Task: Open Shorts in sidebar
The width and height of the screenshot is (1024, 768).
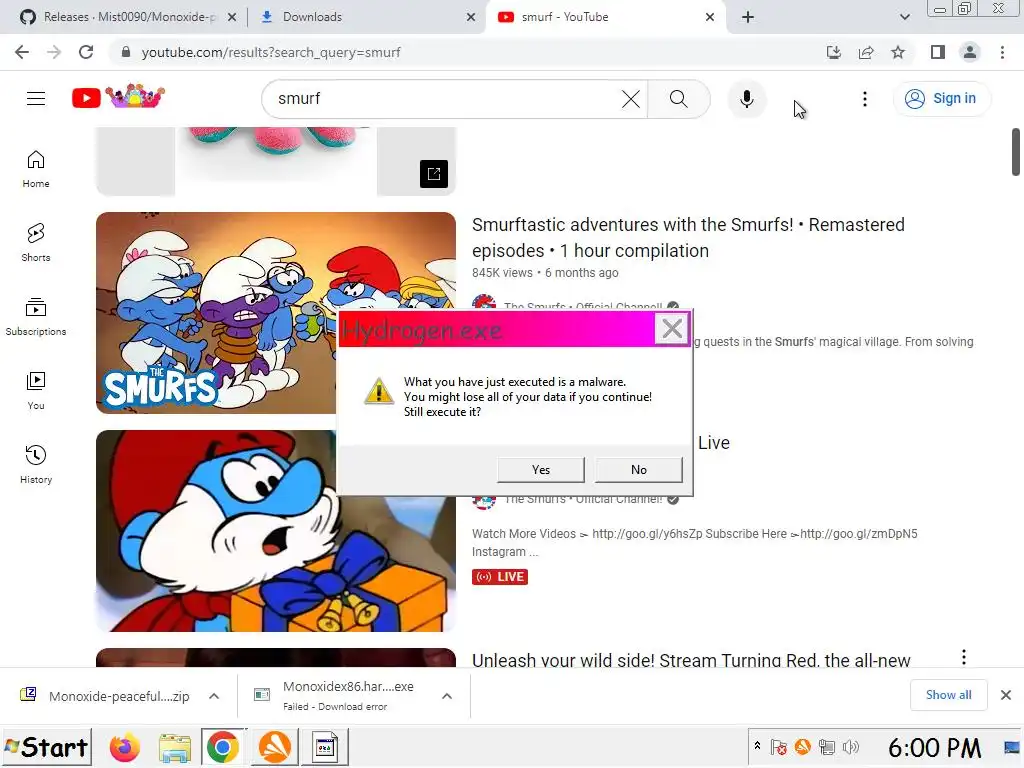Action: point(36,243)
